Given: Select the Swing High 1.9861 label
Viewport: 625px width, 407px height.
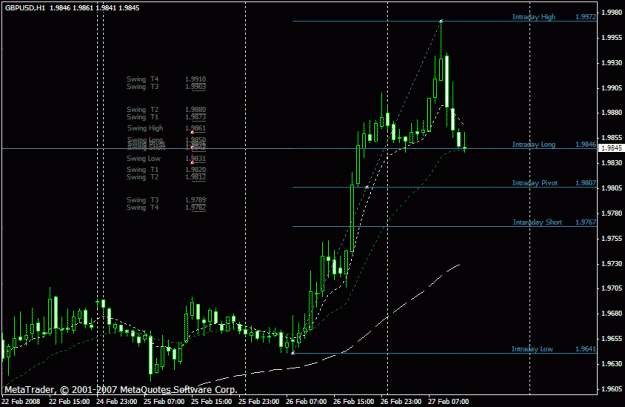Looking at the screenshot, I should point(166,128).
